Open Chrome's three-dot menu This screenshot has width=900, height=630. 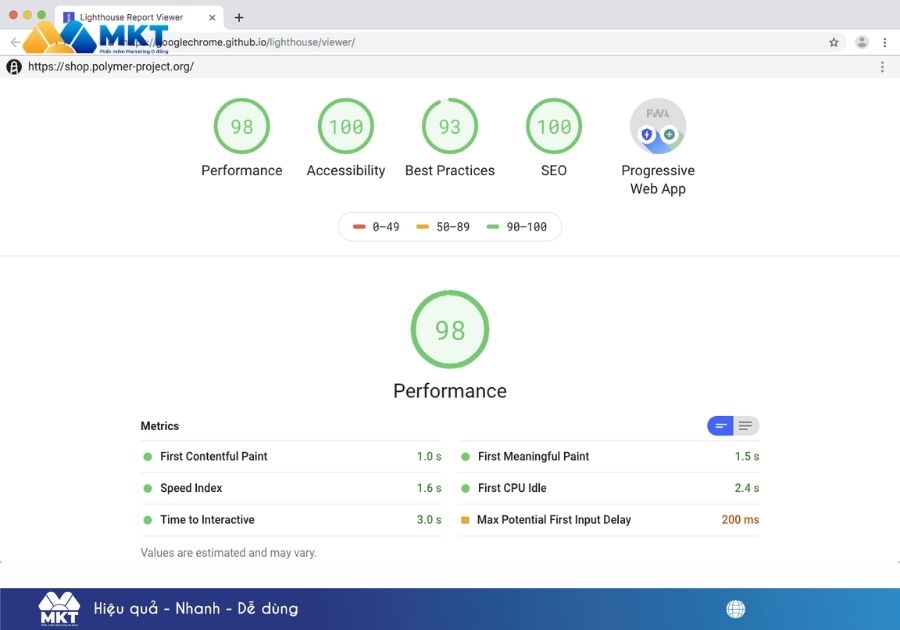coord(885,42)
